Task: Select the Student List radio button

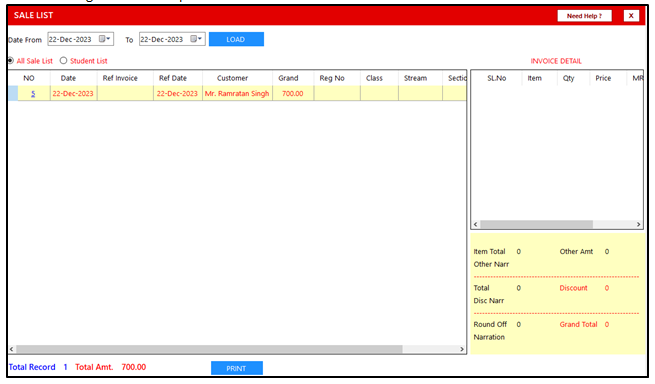Action: click(63, 61)
